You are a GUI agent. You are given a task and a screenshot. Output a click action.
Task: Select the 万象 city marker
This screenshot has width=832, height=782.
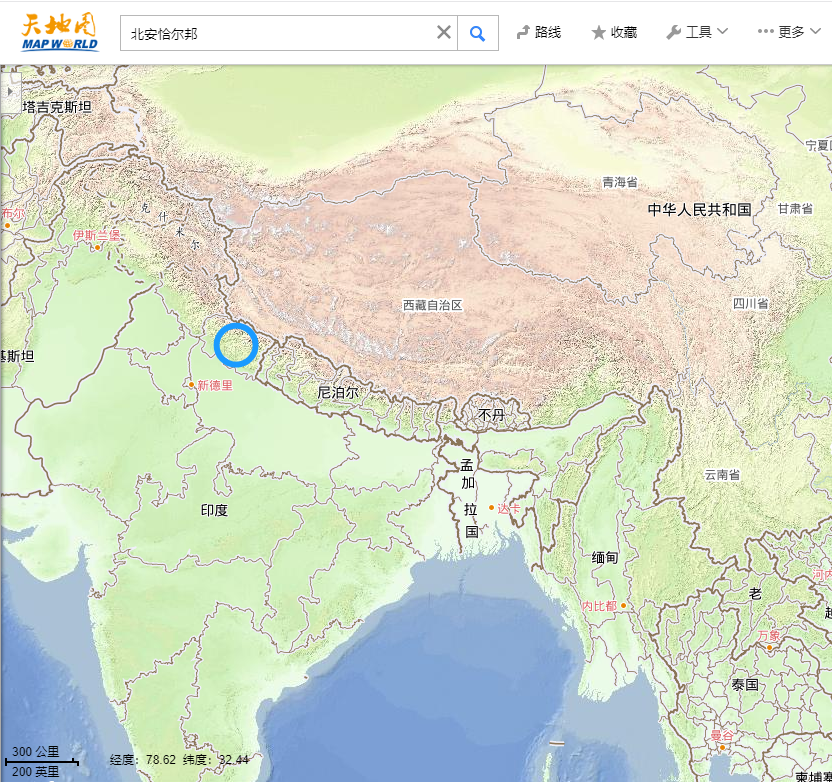point(769,647)
